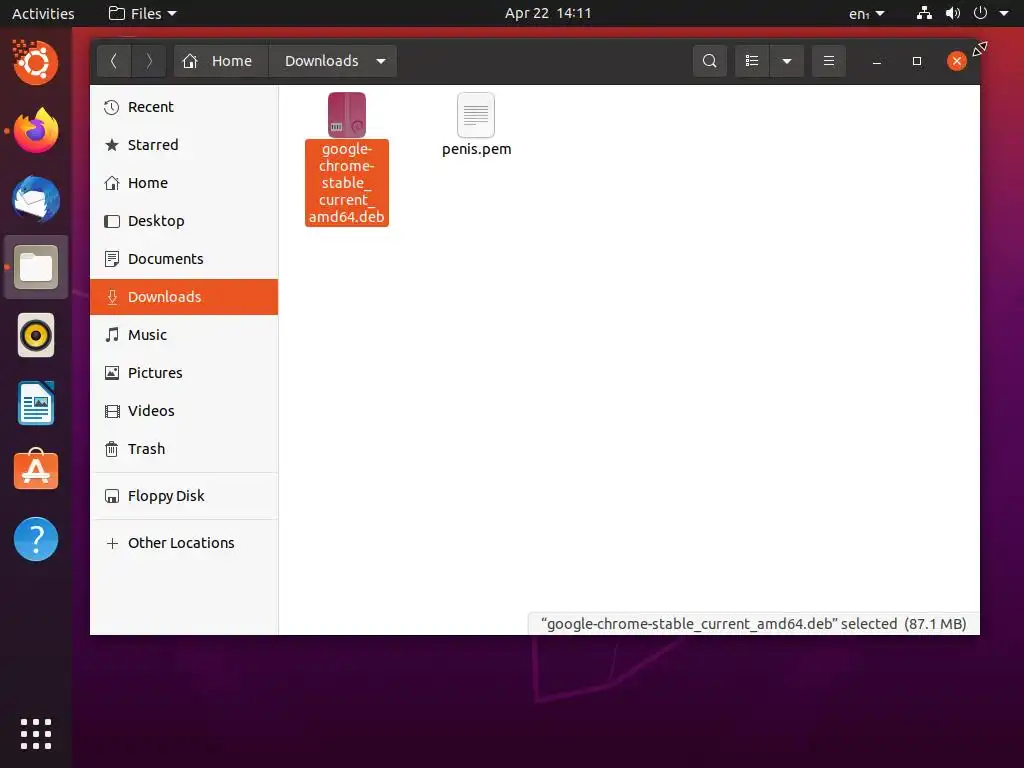The width and height of the screenshot is (1024, 768).
Task: Select the penis.pem file icon
Action: [476, 115]
